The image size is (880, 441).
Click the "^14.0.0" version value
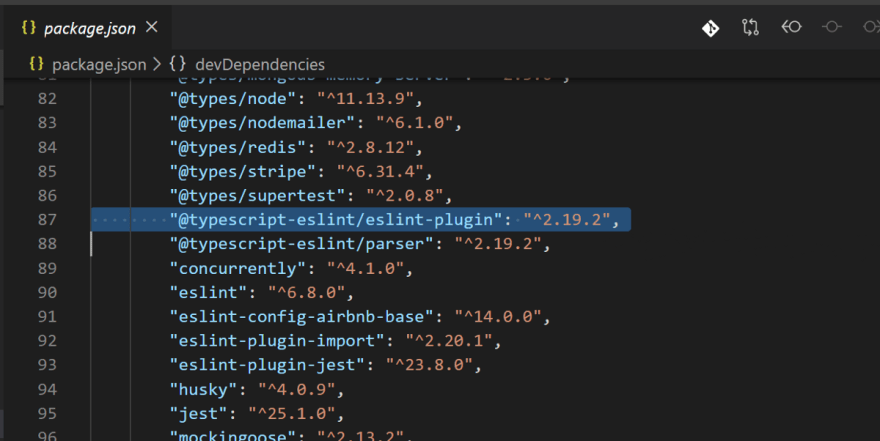[498, 316]
